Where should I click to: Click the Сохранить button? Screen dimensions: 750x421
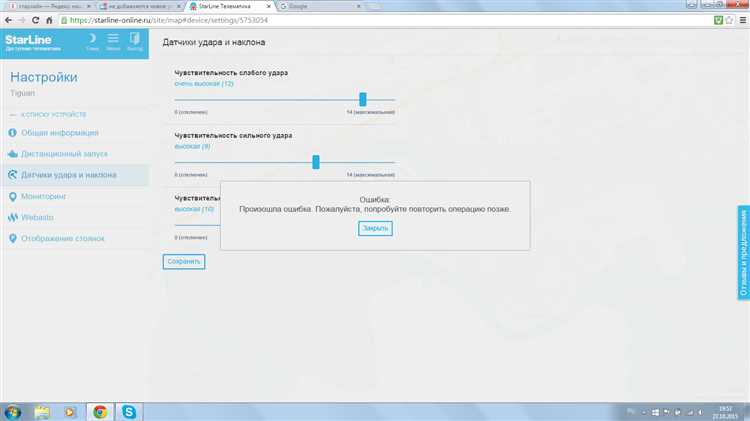[x=184, y=262]
